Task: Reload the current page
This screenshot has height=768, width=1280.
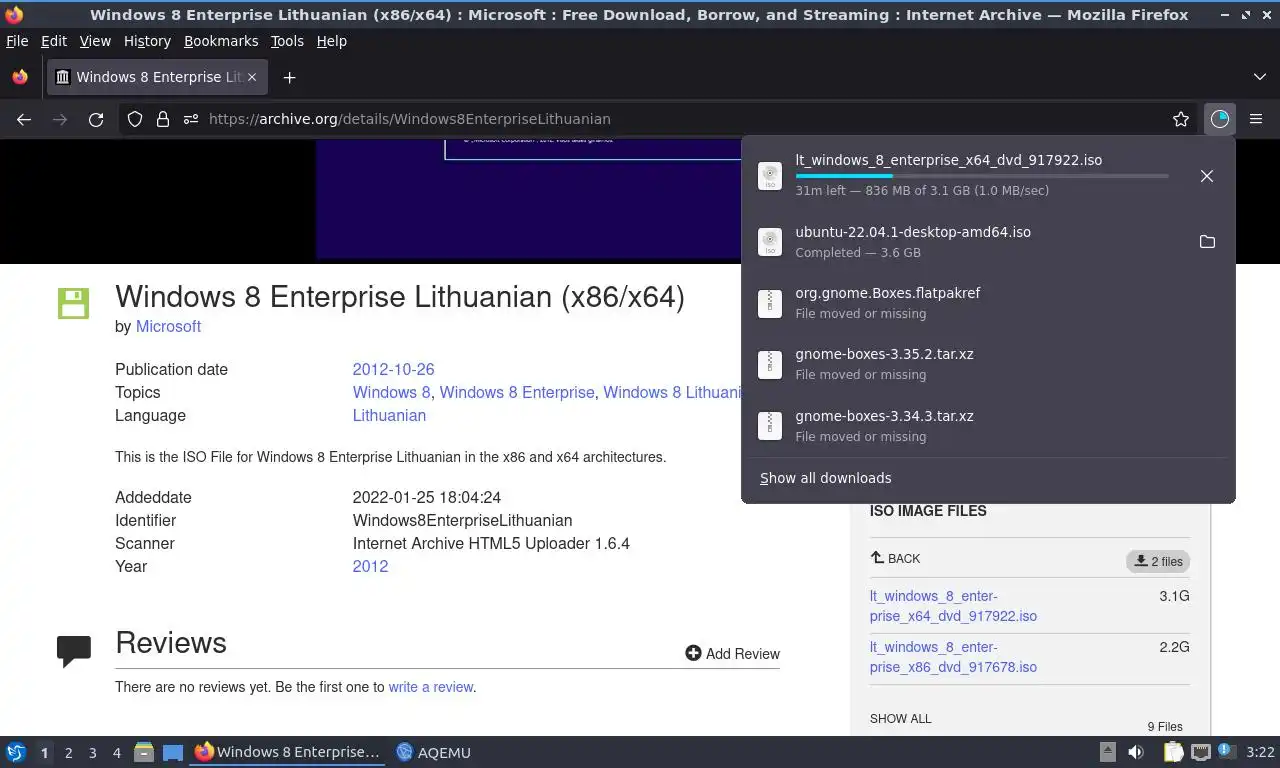Action: click(96, 119)
